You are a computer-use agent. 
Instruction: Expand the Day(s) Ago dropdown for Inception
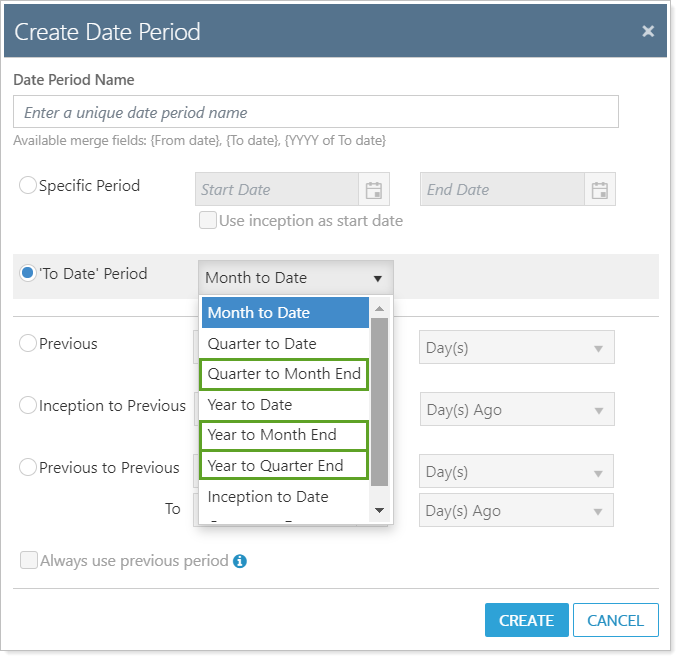pos(517,409)
